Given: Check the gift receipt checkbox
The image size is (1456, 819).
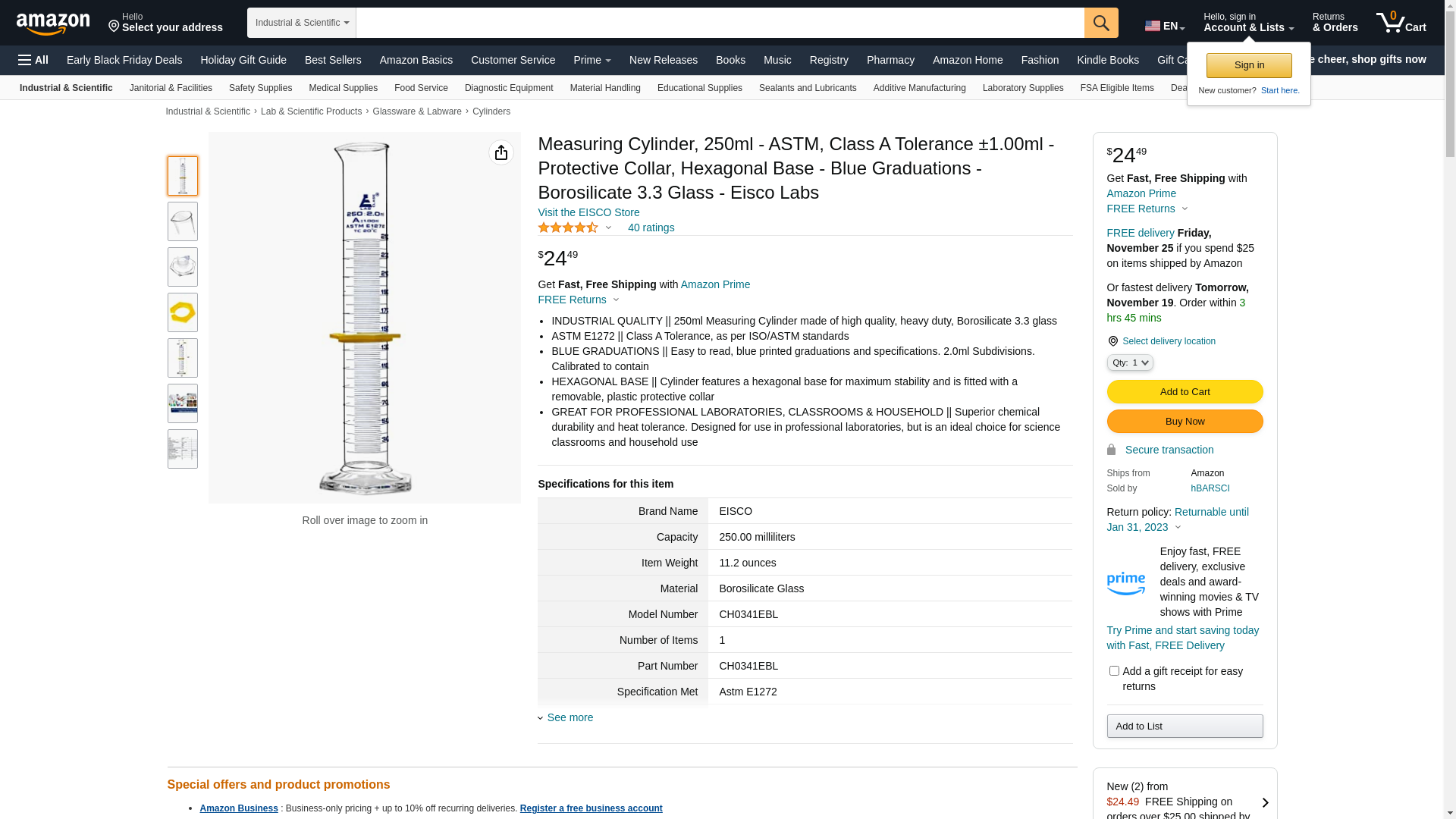Looking at the screenshot, I should [1114, 671].
